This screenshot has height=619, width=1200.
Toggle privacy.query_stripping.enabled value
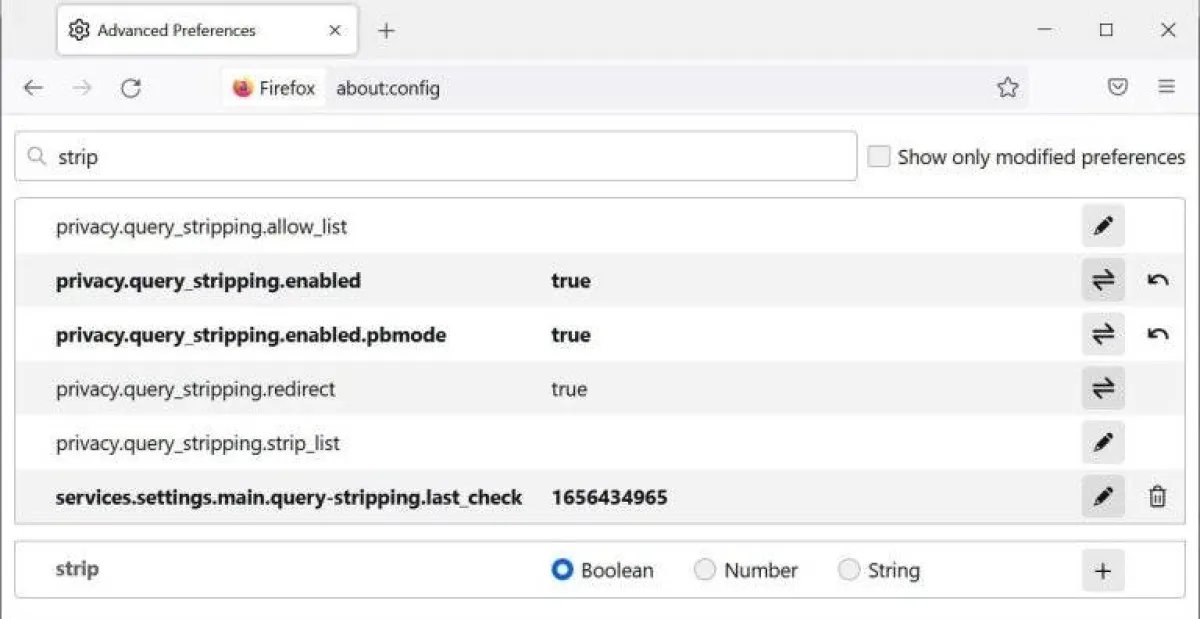click(x=1103, y=281)
